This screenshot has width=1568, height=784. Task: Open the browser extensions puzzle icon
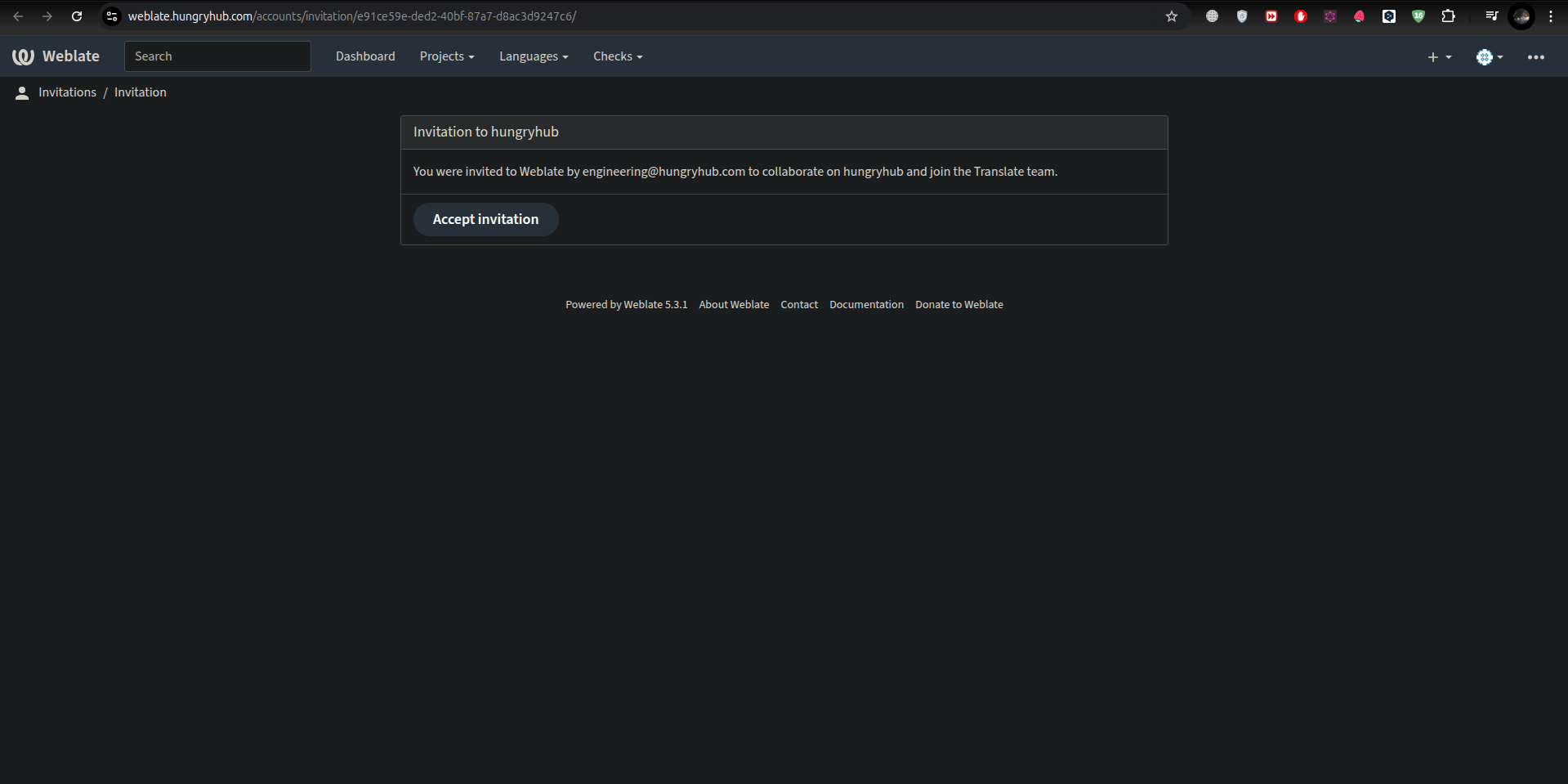[1448, 16]
